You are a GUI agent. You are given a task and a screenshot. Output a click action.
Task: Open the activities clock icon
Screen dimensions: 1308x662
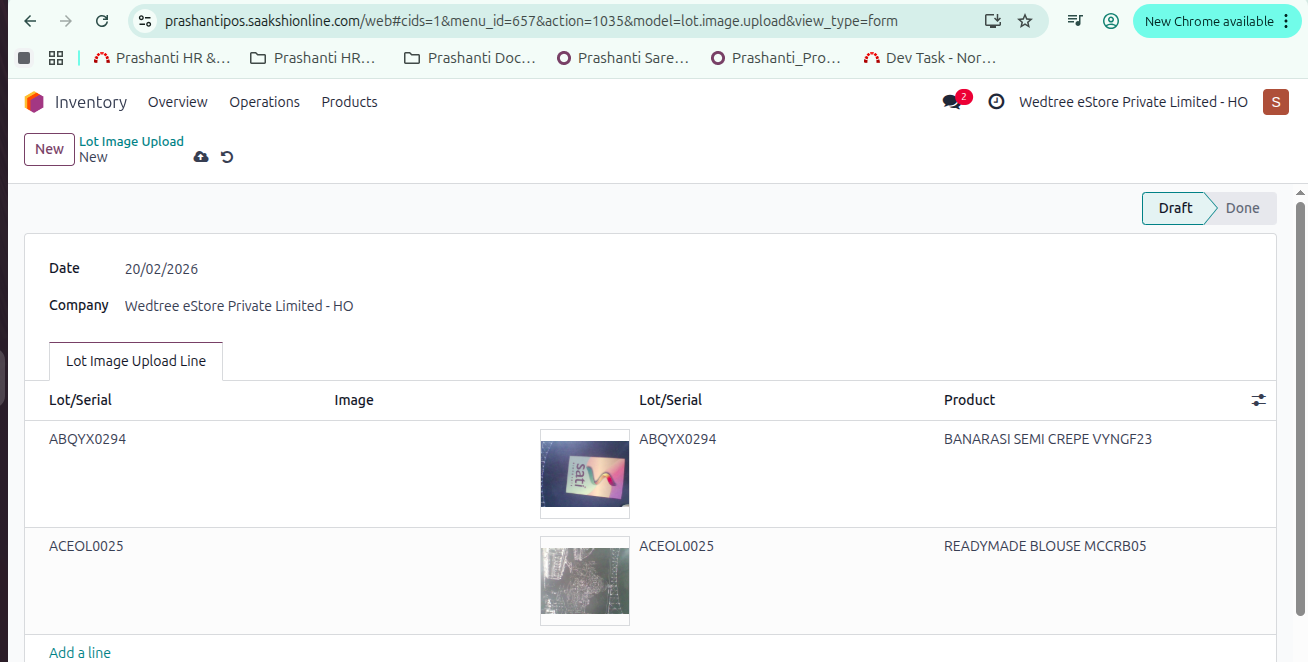[996, 102]
